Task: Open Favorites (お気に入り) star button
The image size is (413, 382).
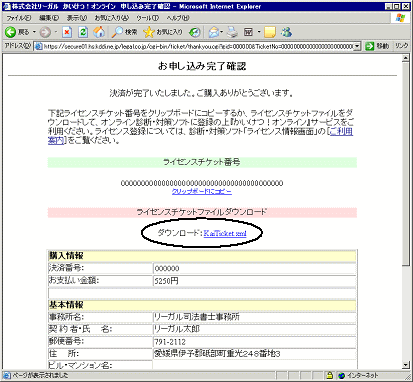Action: point(163,32)
